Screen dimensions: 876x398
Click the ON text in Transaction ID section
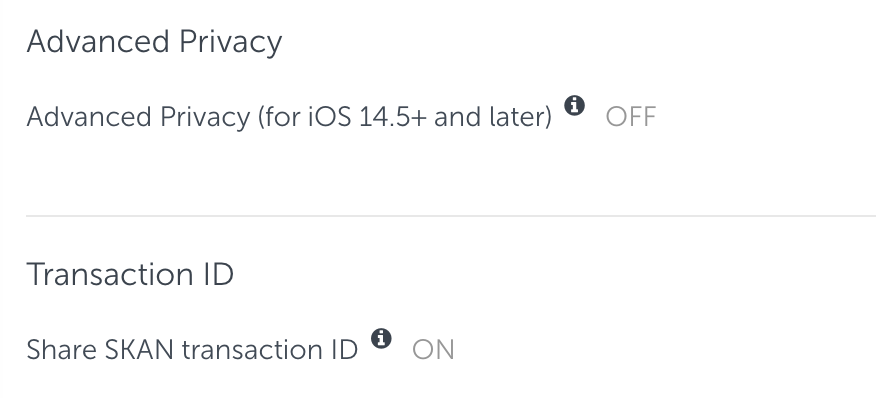click(433, 350)
